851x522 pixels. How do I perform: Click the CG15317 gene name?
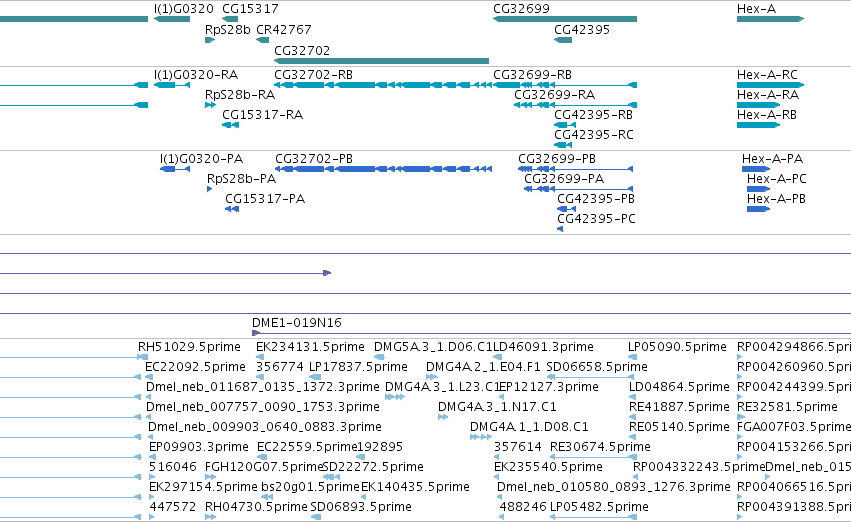pos(250,9)
